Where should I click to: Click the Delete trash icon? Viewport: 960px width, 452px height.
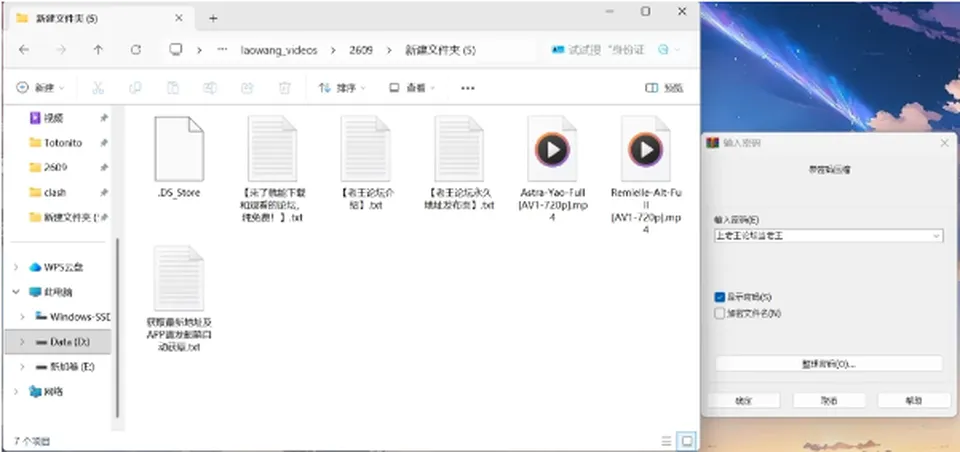tap(284, 88)
